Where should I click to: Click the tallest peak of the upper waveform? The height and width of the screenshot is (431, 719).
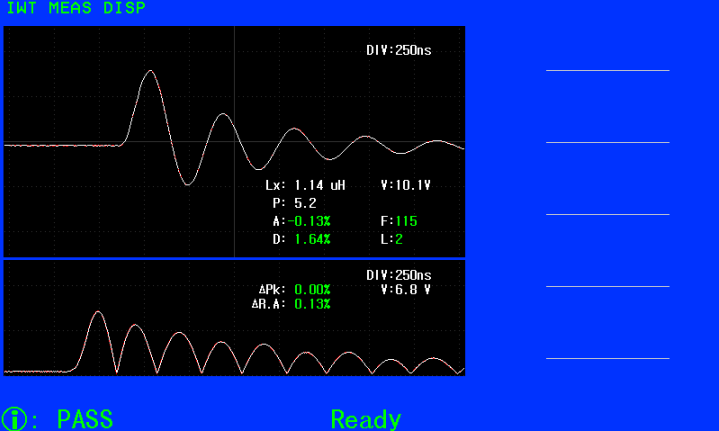150,72
